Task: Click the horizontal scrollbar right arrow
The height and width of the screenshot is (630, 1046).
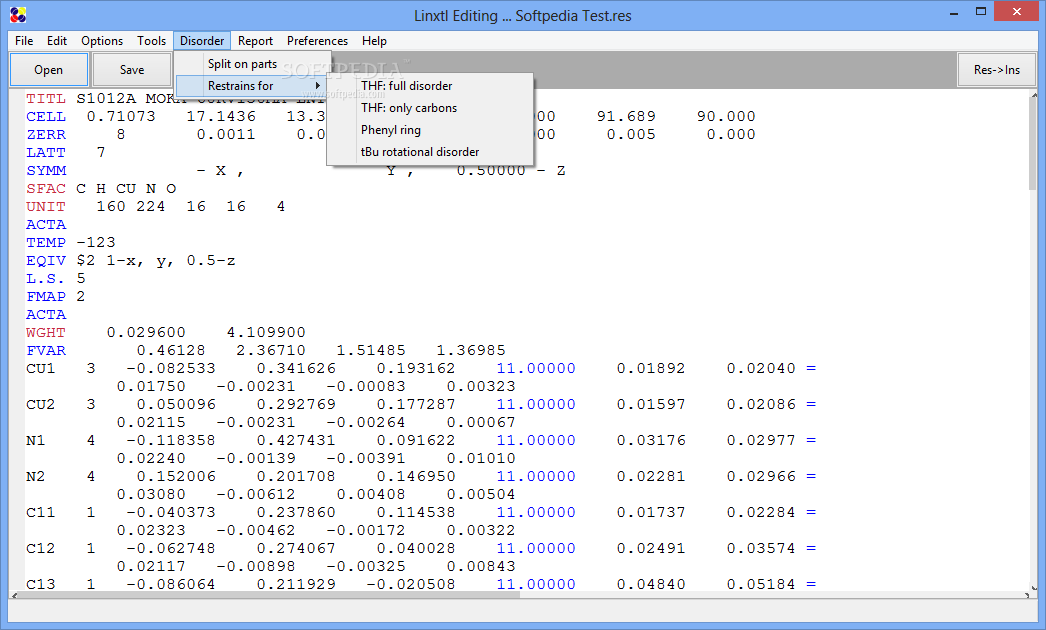Action: (1026, 595)
